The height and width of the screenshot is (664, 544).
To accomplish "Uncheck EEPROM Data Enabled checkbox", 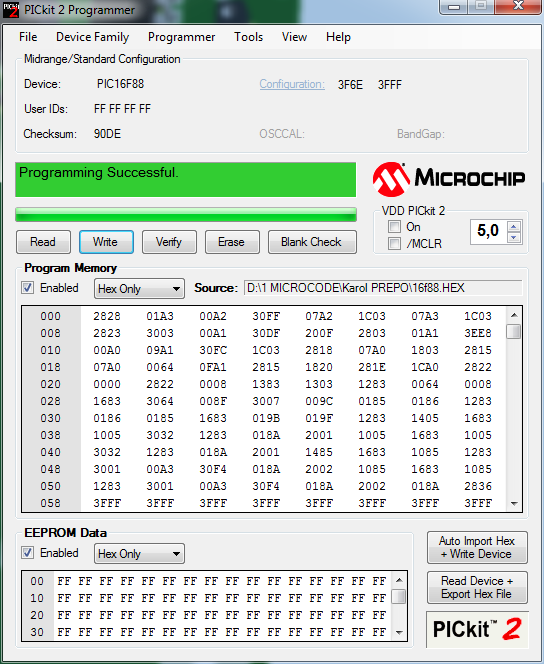I will (x=28, y=553).
